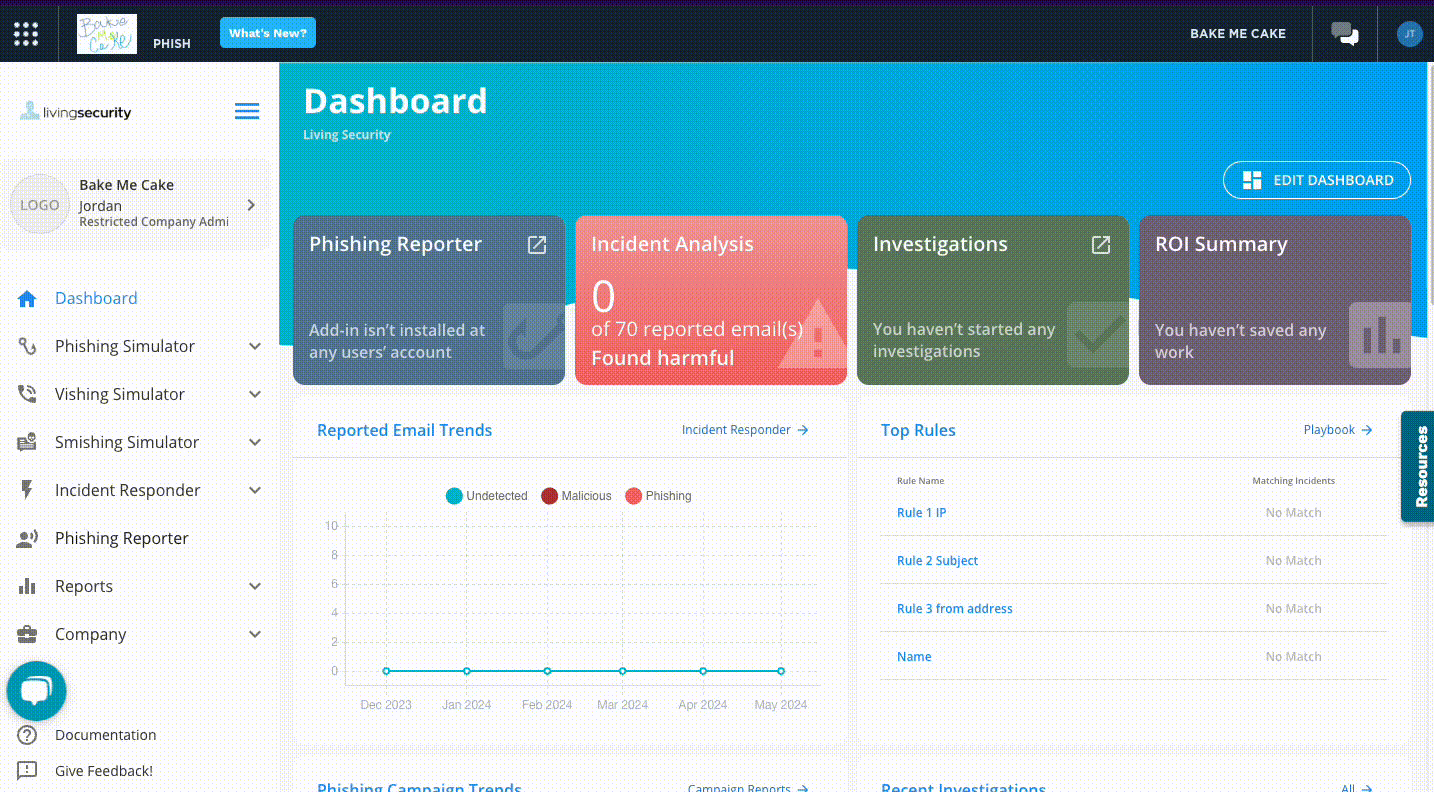Click the ROI Summary bar chart icon
This screenshot has height=792, width=1434.
(1380, 335)
